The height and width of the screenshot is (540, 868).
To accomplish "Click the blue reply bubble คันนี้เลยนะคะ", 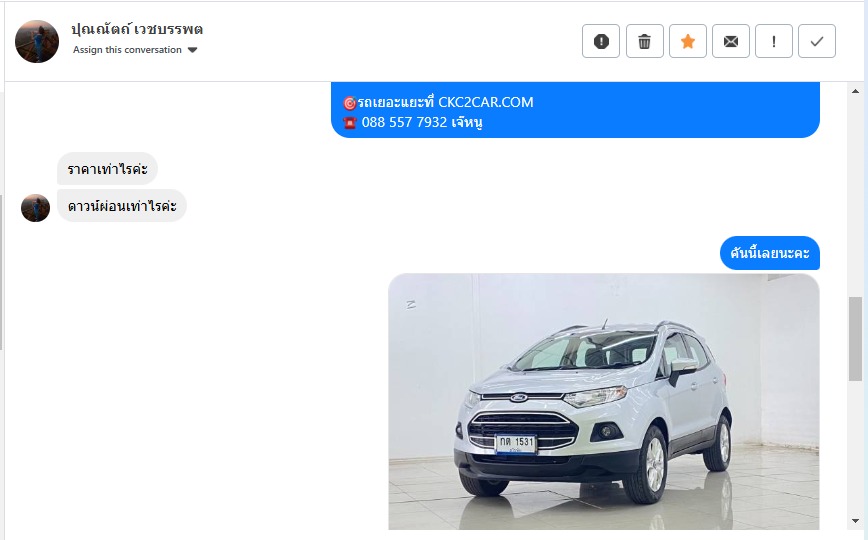I will (769, 253).
